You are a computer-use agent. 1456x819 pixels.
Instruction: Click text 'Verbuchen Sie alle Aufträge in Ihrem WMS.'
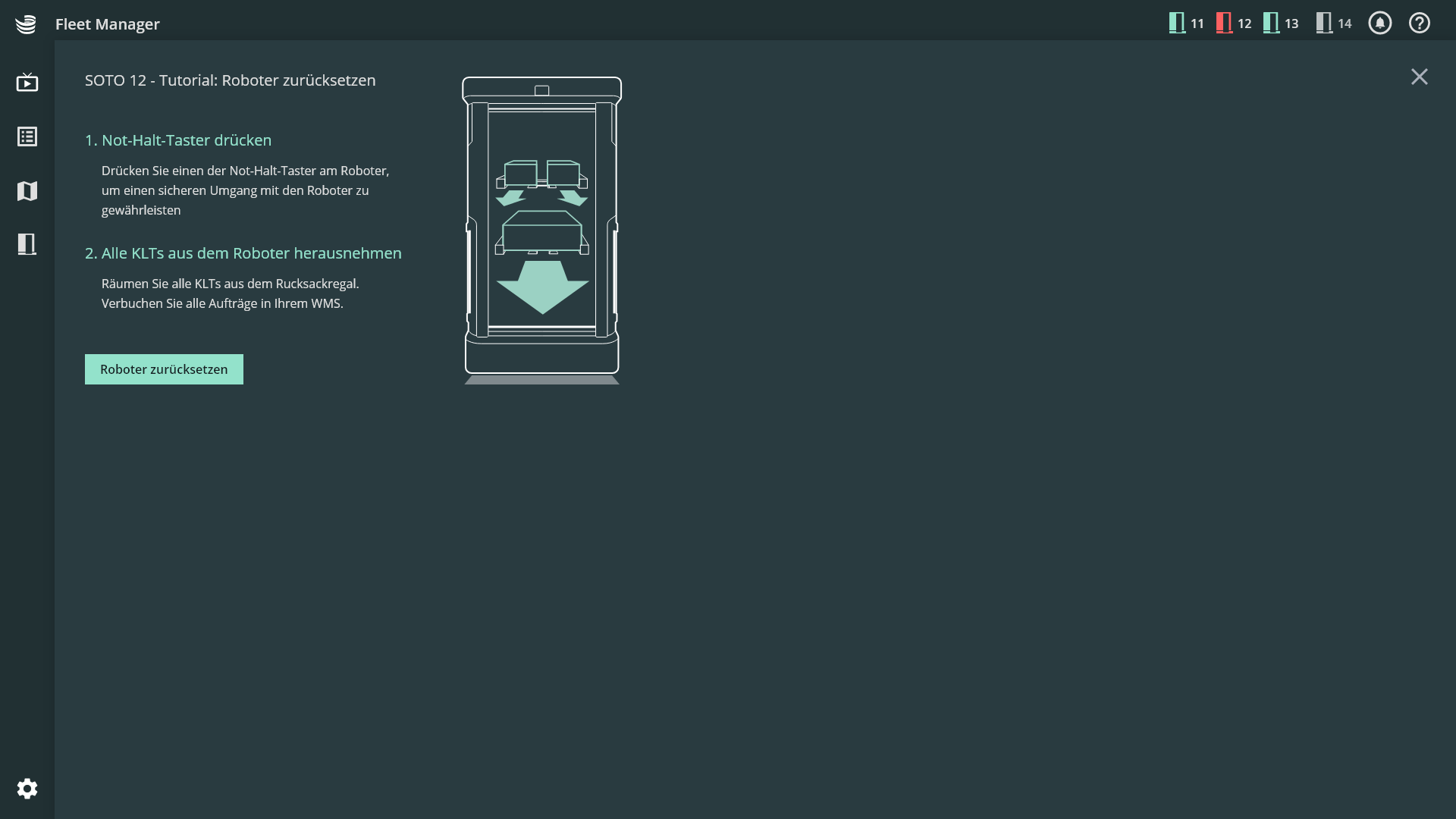[x=222, y=303]
